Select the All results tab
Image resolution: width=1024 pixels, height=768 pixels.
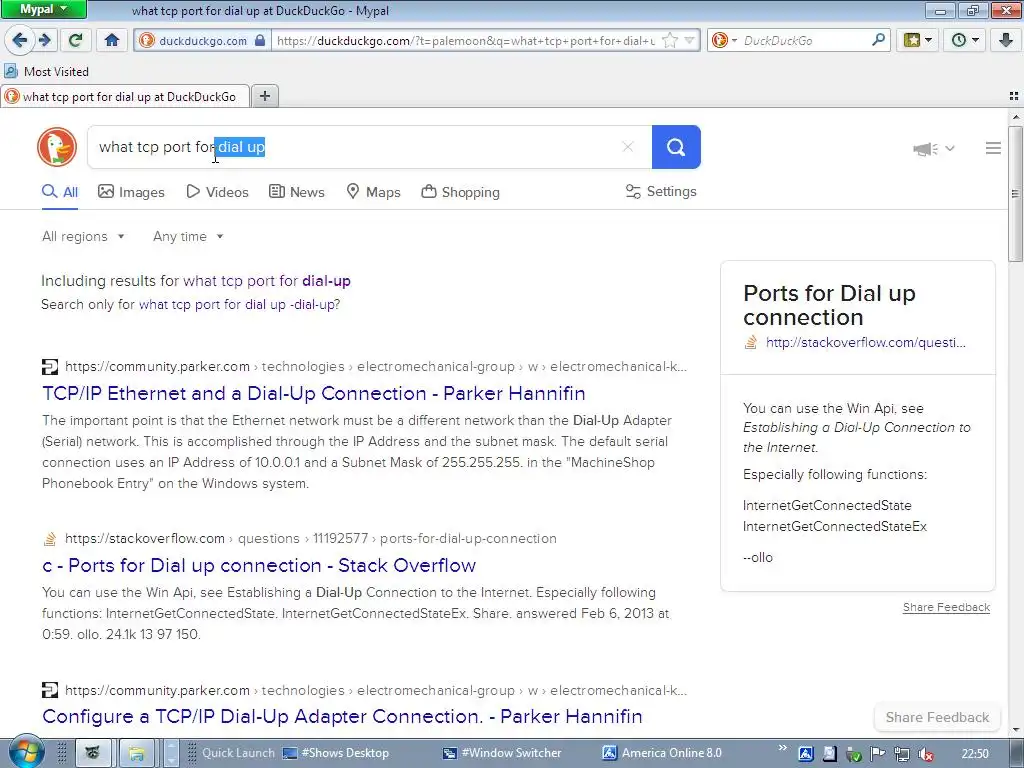tap(60, 192)
